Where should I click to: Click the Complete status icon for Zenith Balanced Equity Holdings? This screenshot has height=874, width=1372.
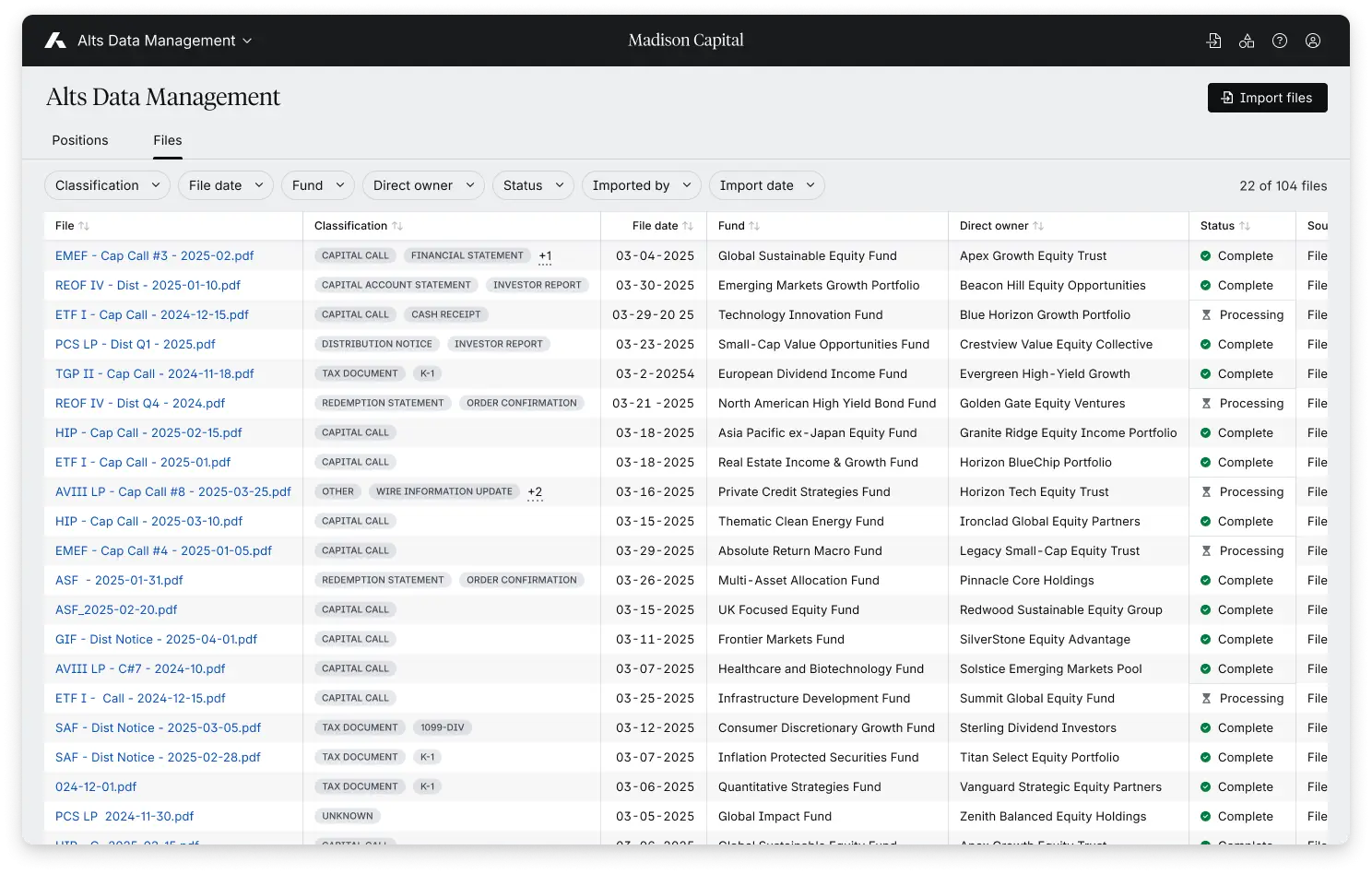point(1206,817)
